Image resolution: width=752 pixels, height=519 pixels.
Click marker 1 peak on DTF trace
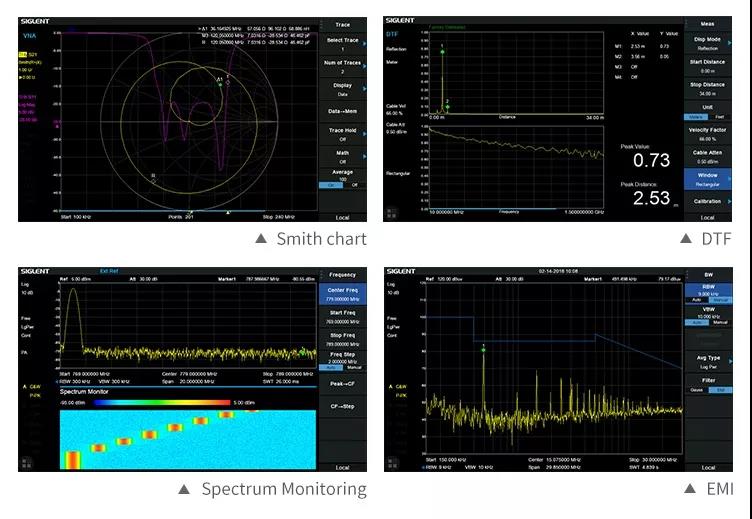441,51
